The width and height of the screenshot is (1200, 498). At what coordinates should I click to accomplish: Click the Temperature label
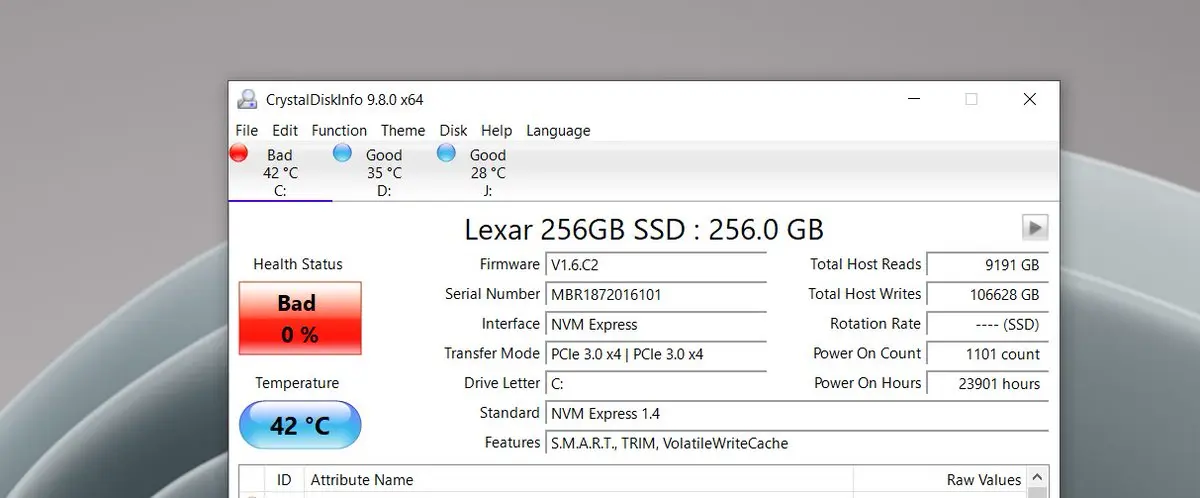tap(297, 383)
